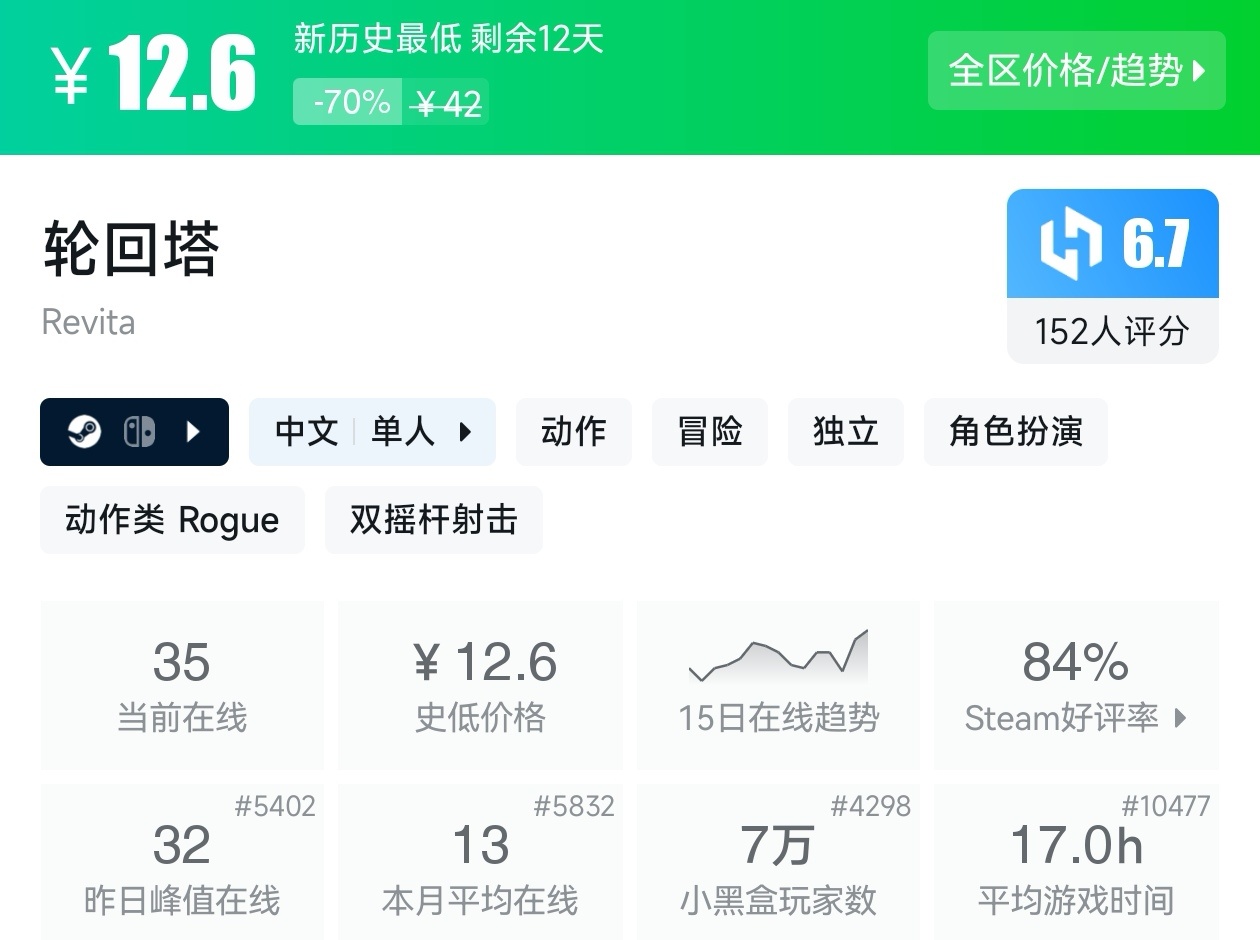Tap the Nintendo Switch platform icon
The width and height of the screenshot is (1260, 940).
click(139, 432)
